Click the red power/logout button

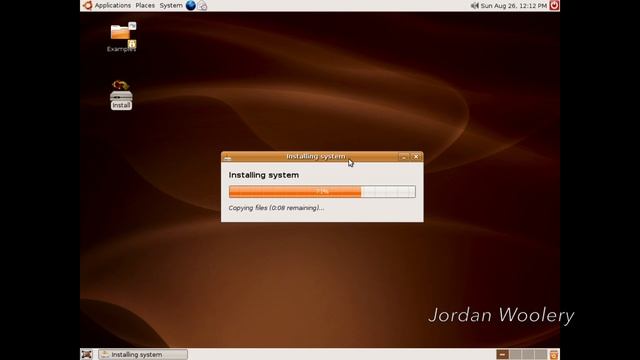point(554,5)
